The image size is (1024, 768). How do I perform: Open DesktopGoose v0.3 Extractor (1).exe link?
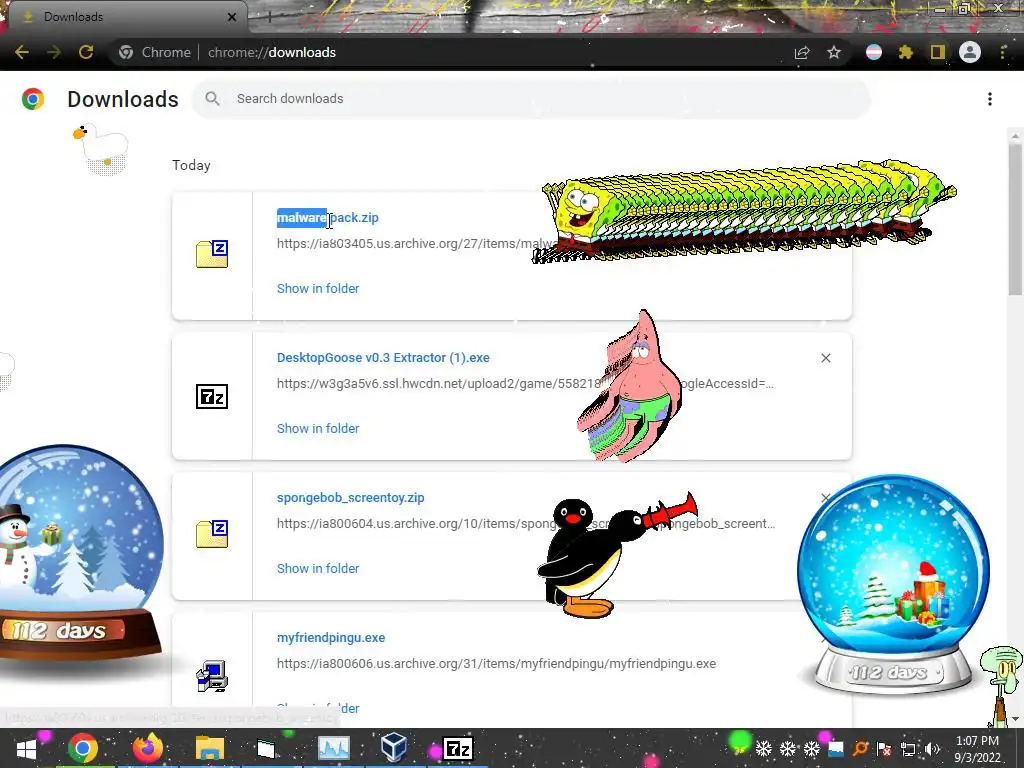click(x=383, y=358)
